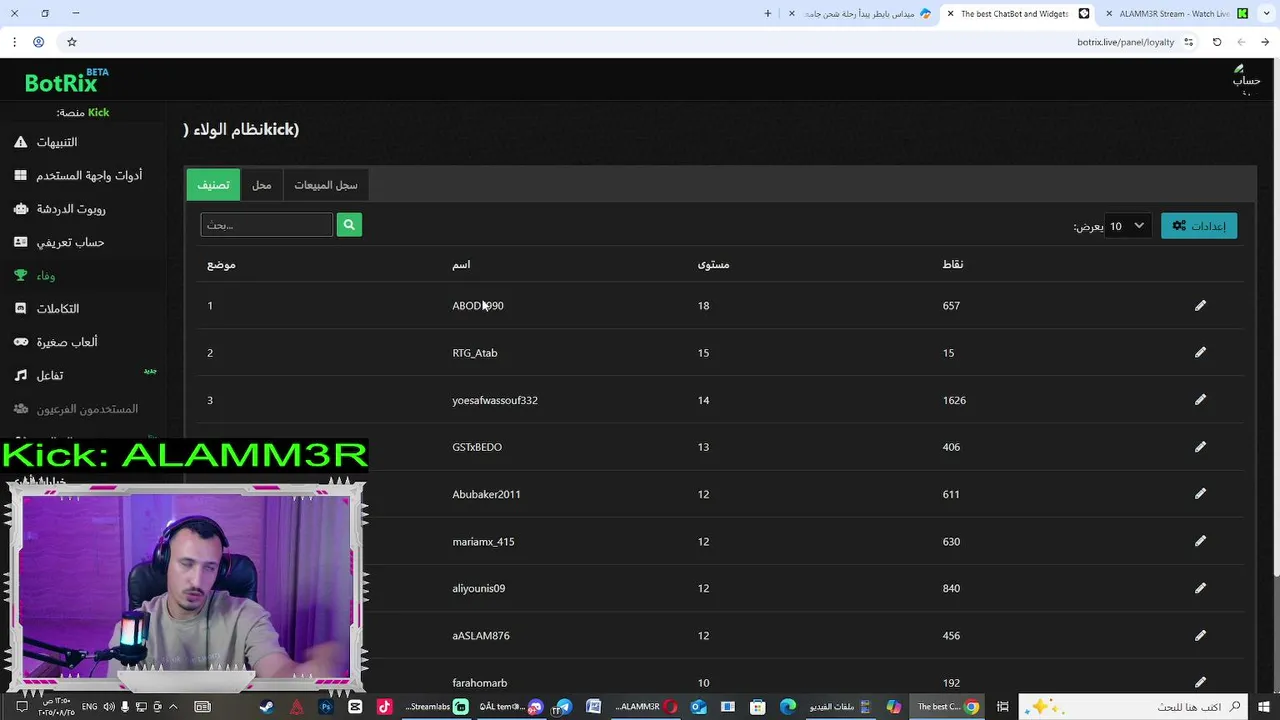
Task: Click the search input field
Action: coord(266,225)
